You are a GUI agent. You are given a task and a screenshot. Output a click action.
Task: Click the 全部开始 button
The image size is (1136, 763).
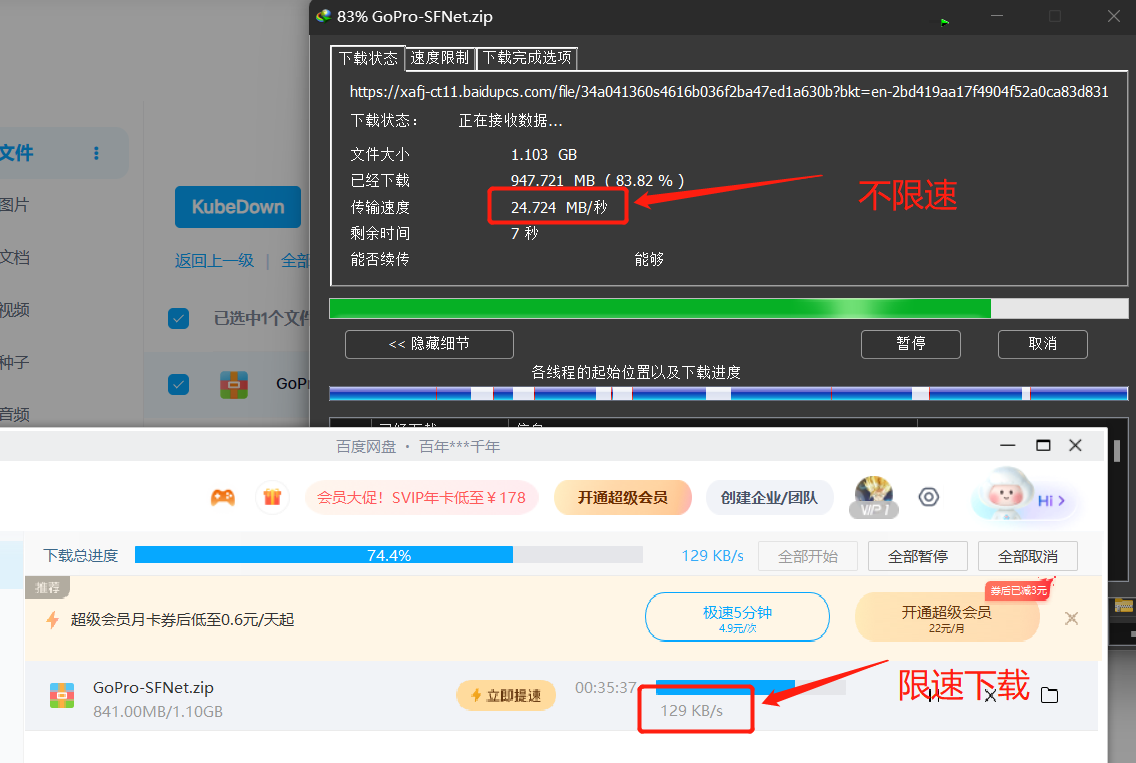click(x=808, y=556)
